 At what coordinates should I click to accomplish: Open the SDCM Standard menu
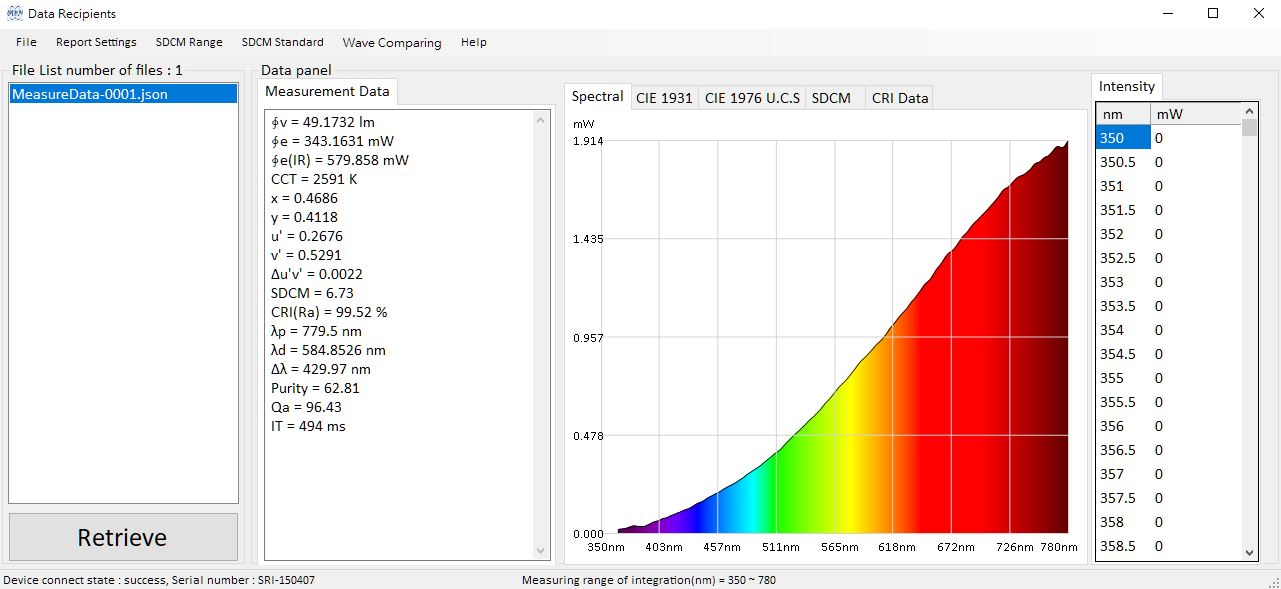click(x=282, y=42)
